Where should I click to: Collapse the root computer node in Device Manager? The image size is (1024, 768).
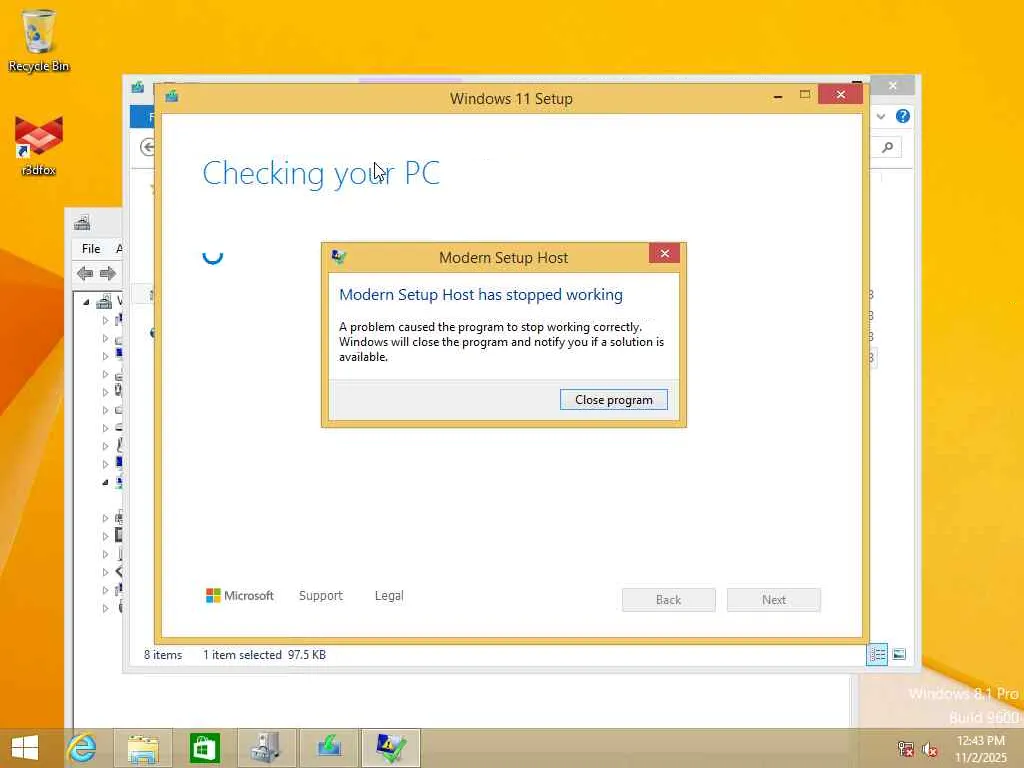pos(86,302)
